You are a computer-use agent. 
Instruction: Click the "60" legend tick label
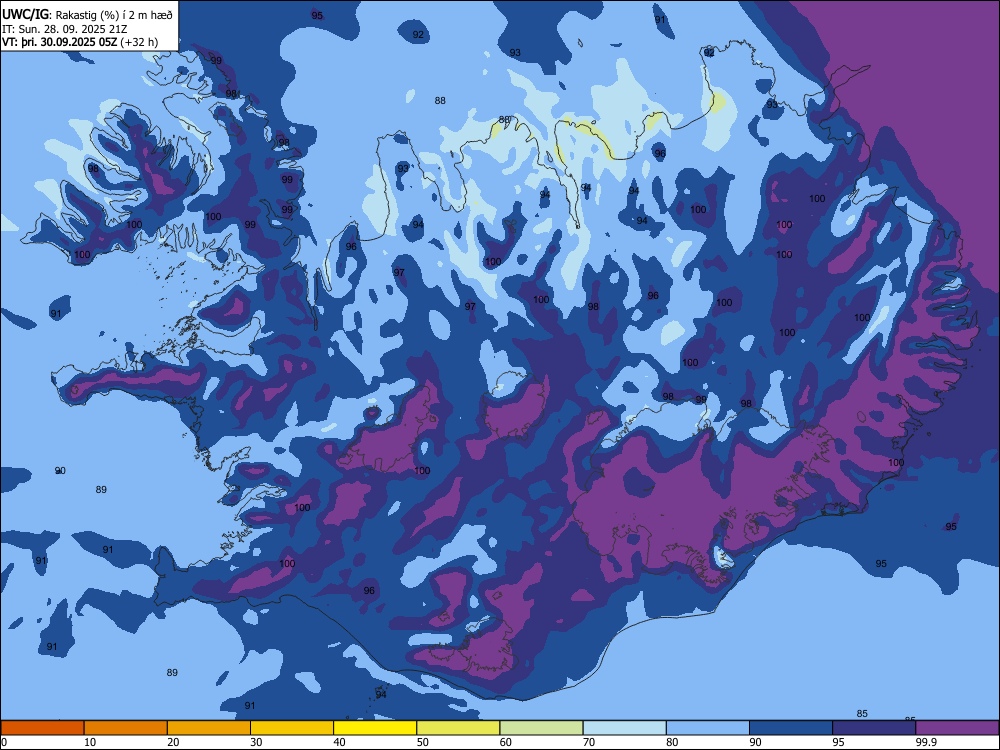tap(506, 742)
